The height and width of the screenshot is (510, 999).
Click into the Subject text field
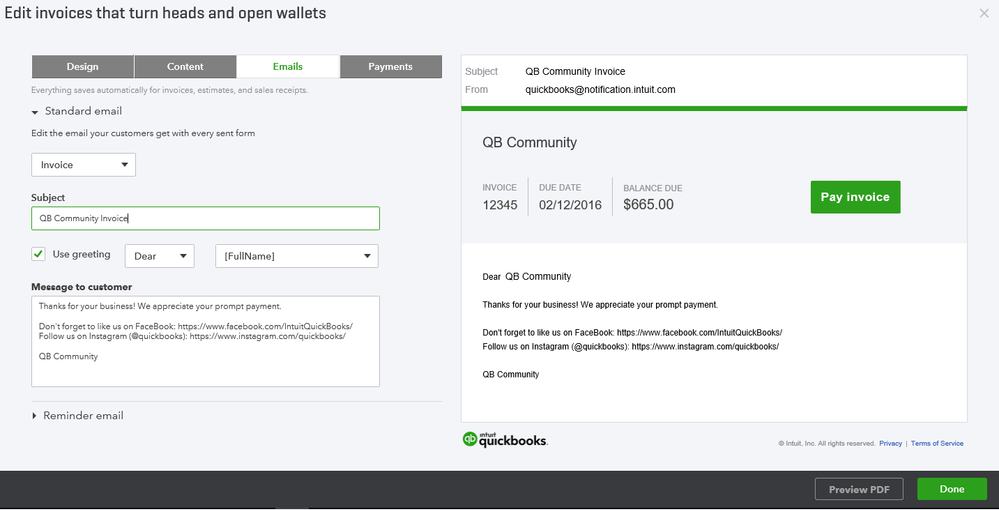(x=205, y=218)
